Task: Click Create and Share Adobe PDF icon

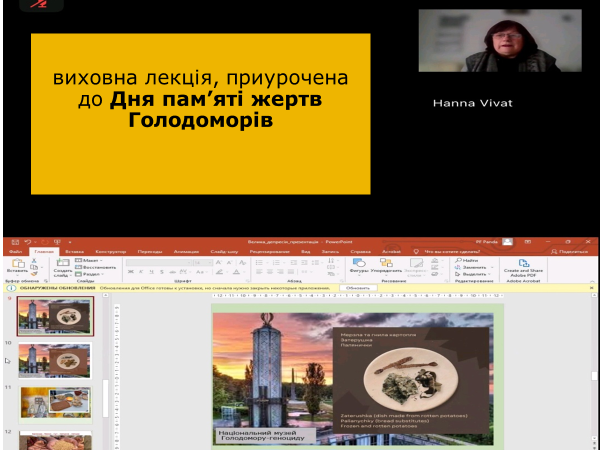Action: (524, 264)
